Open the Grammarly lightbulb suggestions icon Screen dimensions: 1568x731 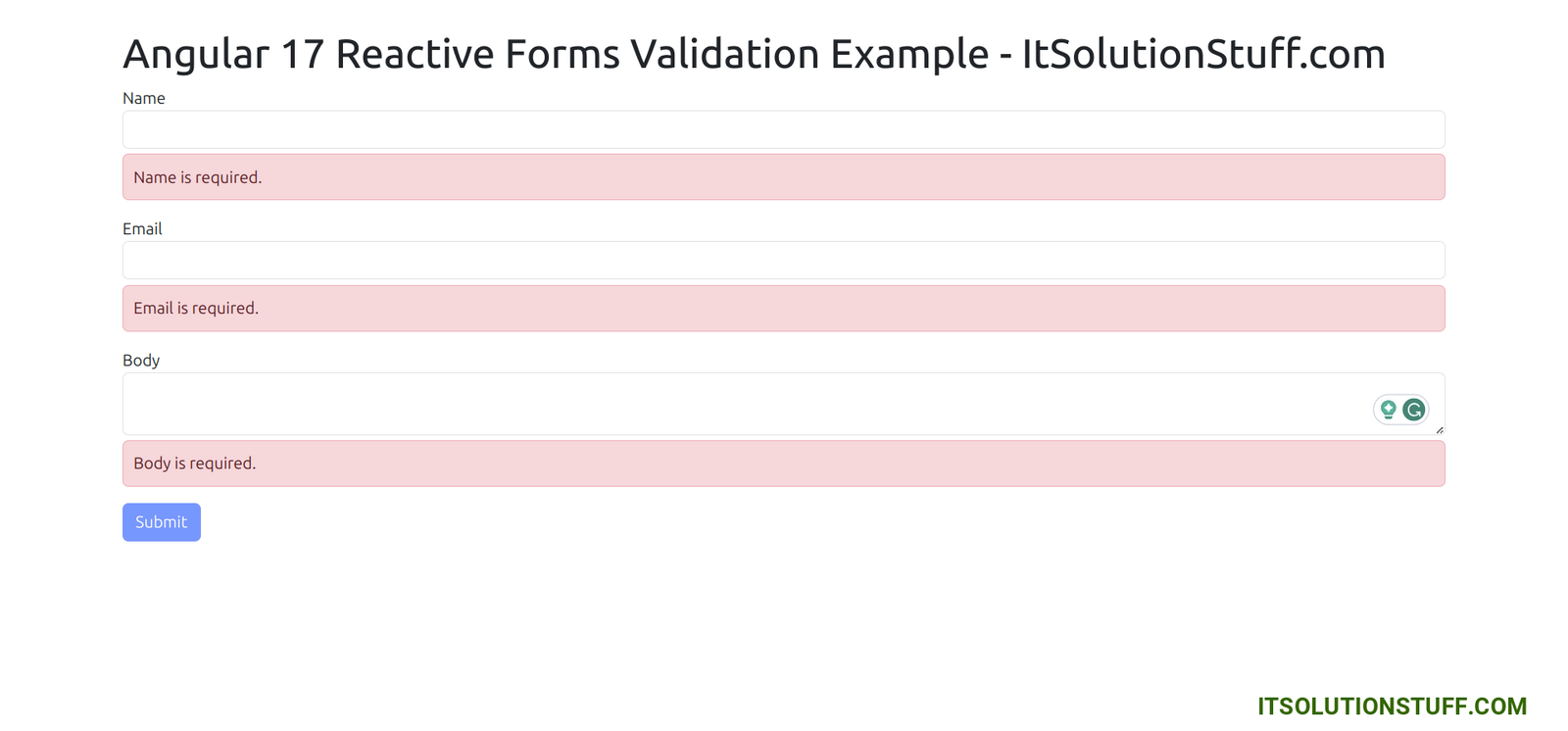pos(1388,410)
